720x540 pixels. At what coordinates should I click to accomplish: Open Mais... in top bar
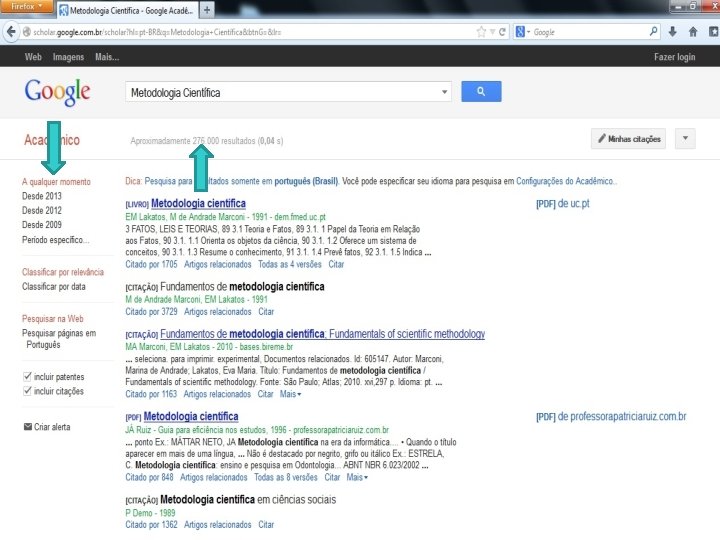coord(107,57)
